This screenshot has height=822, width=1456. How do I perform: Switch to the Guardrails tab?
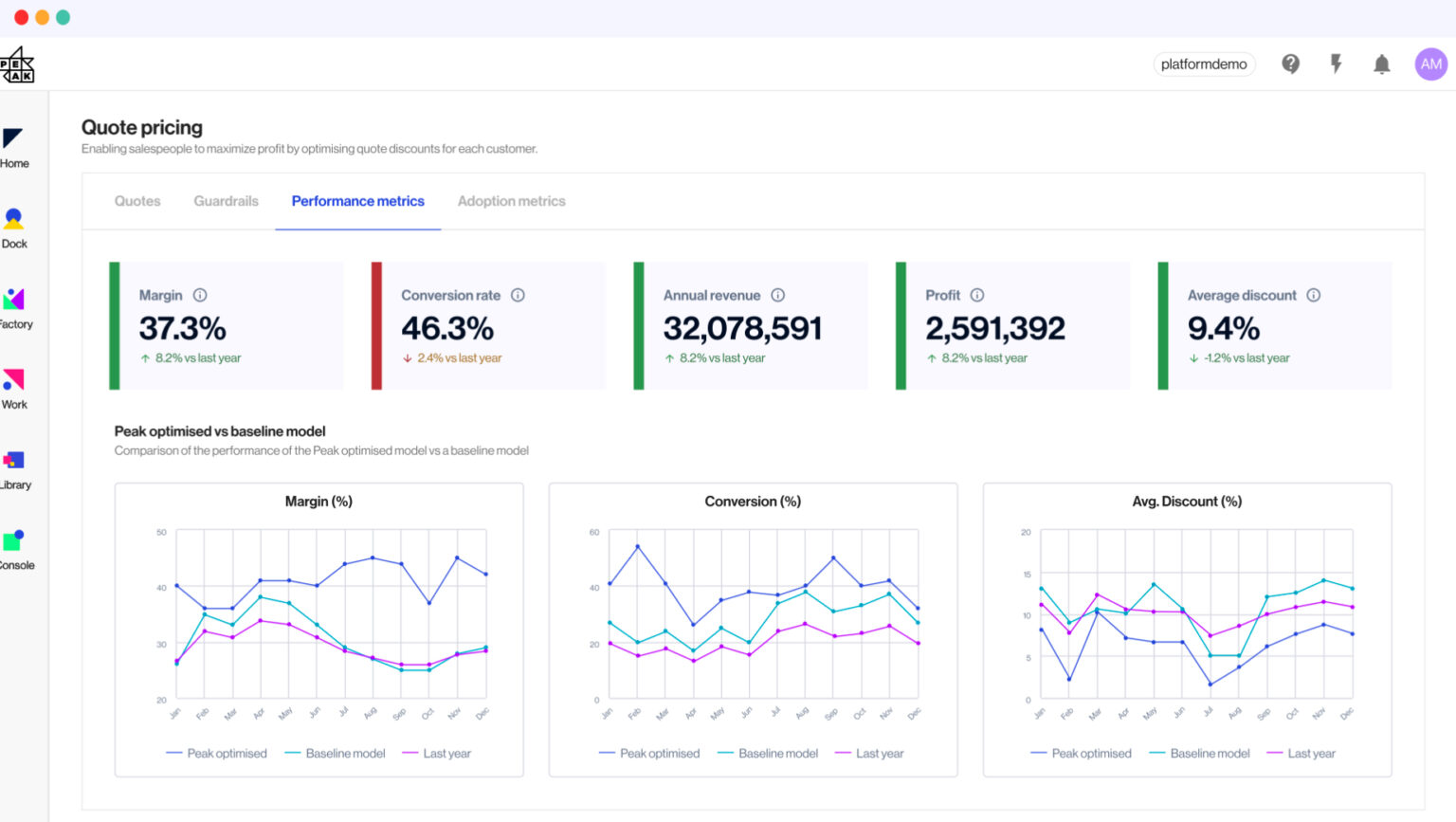pyautogui.click(x=226, y=201)
